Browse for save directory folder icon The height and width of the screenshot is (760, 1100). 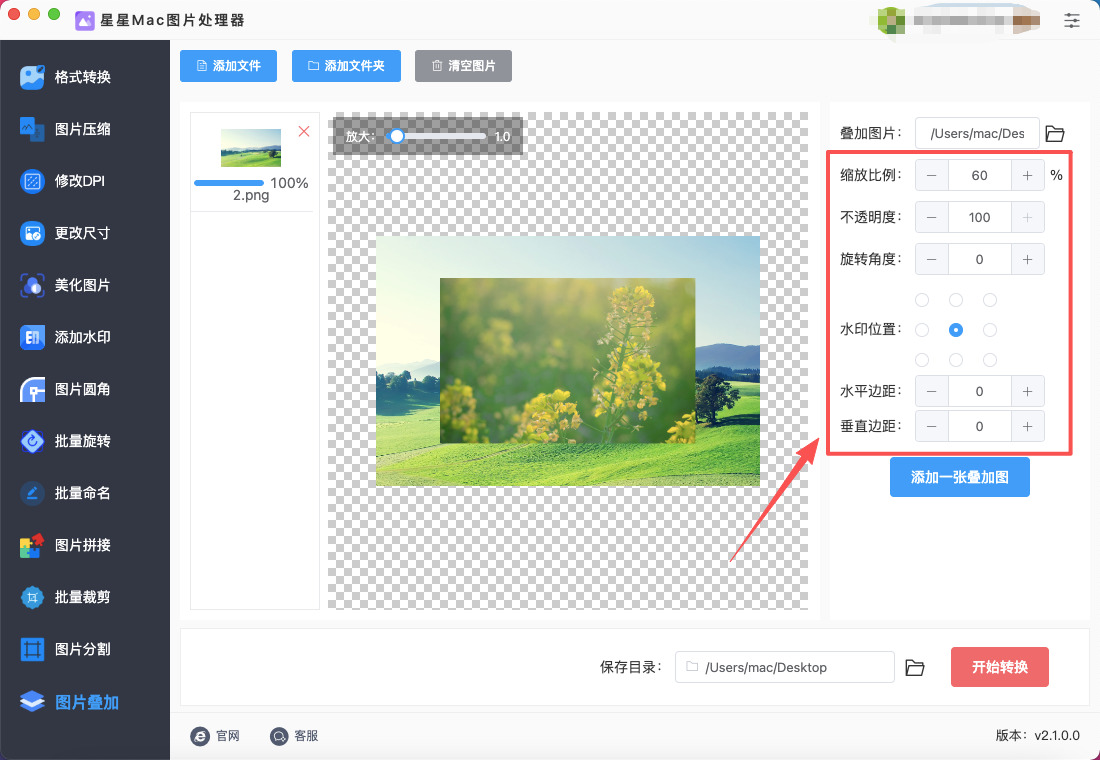pos(914,667)
